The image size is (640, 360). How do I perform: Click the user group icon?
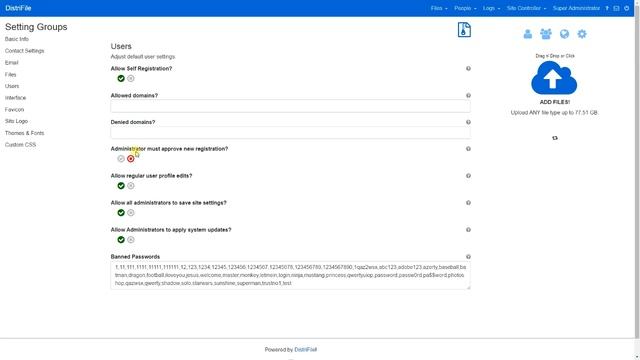coord(546,34)
